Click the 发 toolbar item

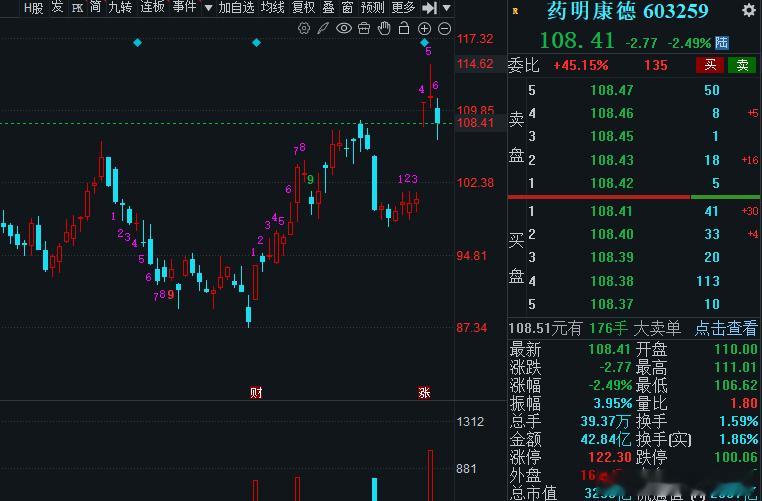pos(57,7)
